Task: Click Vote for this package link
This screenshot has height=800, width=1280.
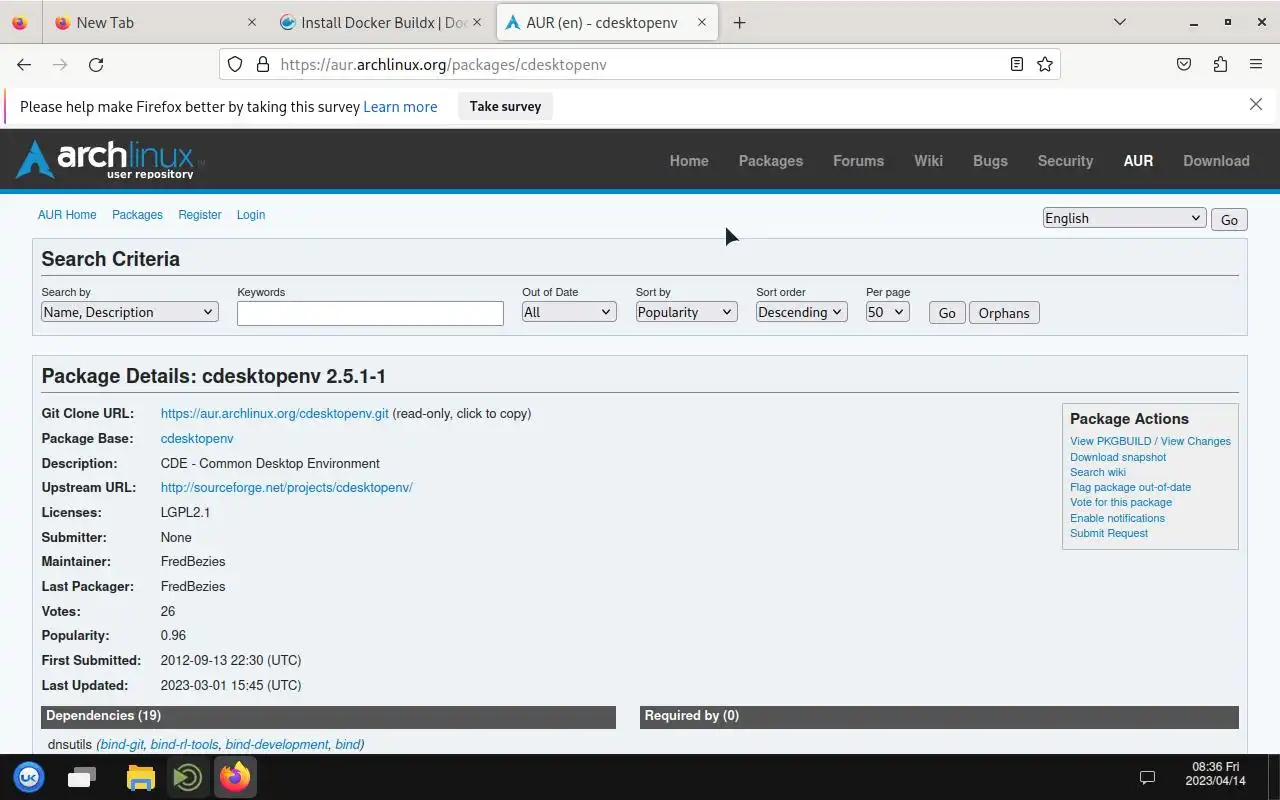Action: pos(1121,502)
